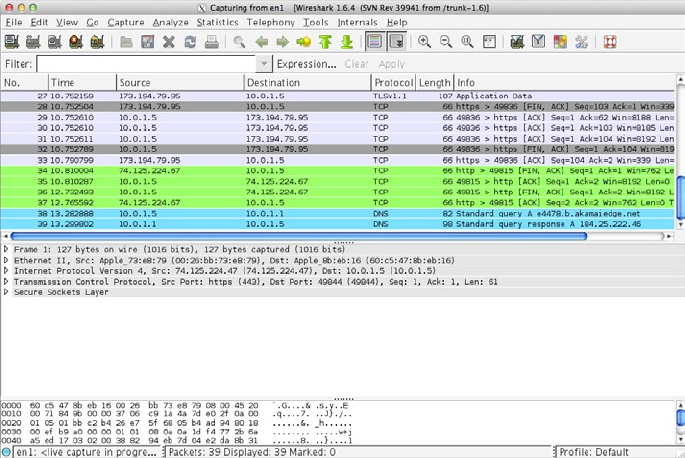The width and height of the screenshot is (685, 458).
Task: Expand Transmission Control Protocol row
Action: click(6, 281)
